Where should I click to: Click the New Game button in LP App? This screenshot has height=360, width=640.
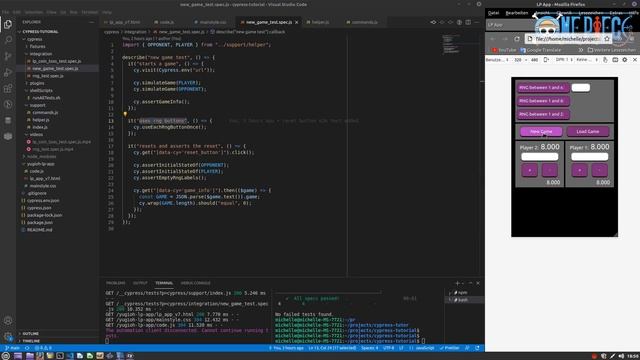[x=541, y=131]
